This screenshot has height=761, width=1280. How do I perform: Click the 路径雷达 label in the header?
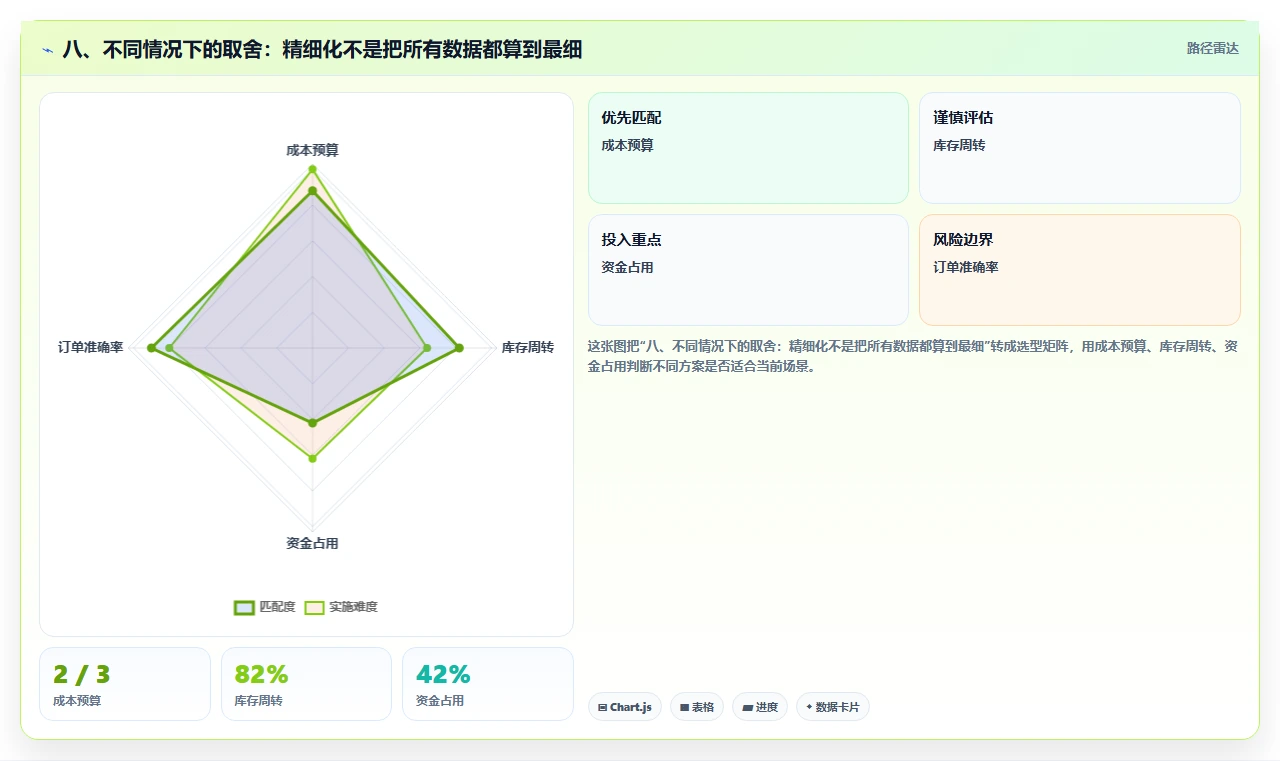tap(1212, 48)
